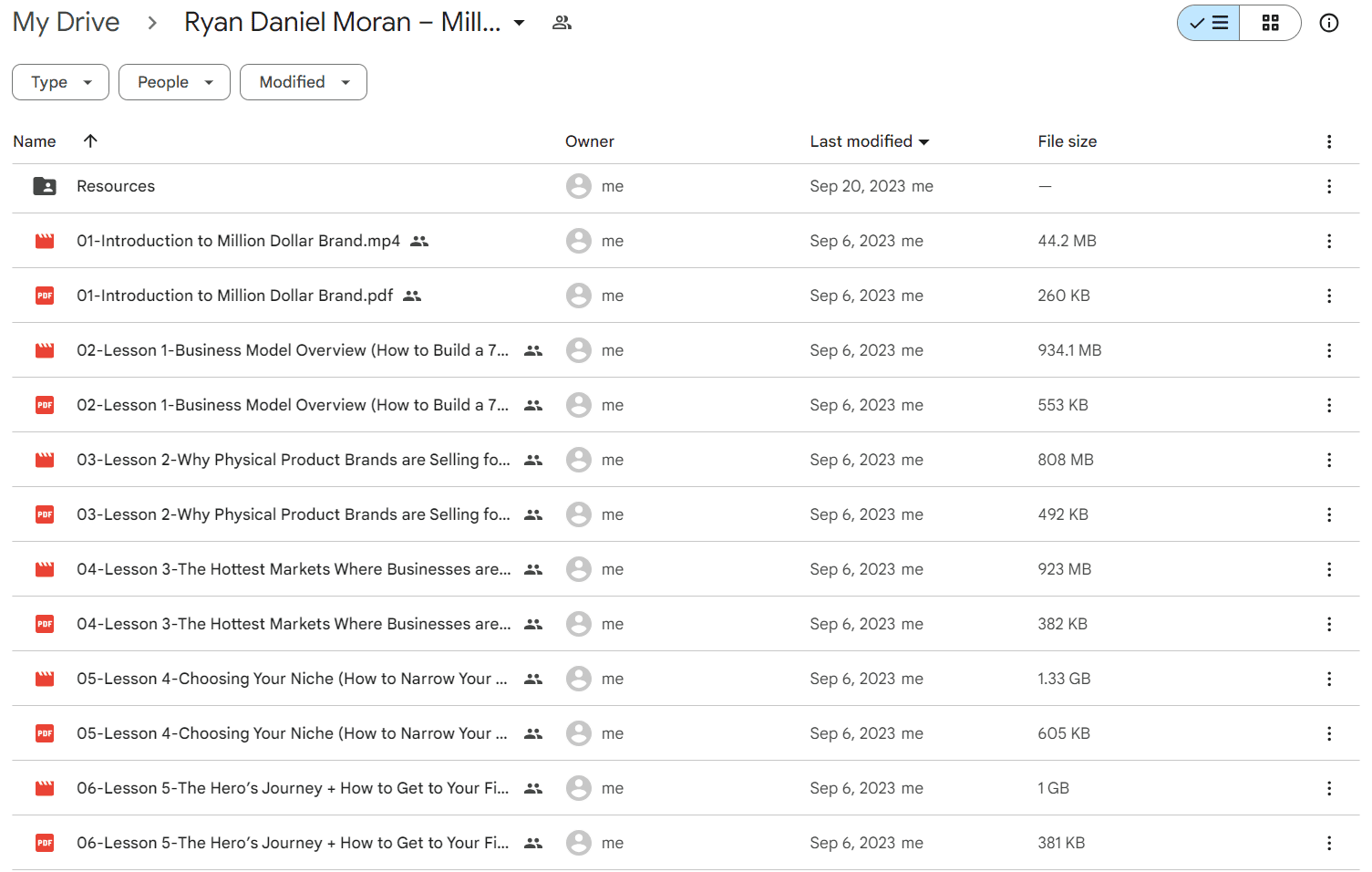
Task: Click video icon on the 808 MB row
Action: 45,460
